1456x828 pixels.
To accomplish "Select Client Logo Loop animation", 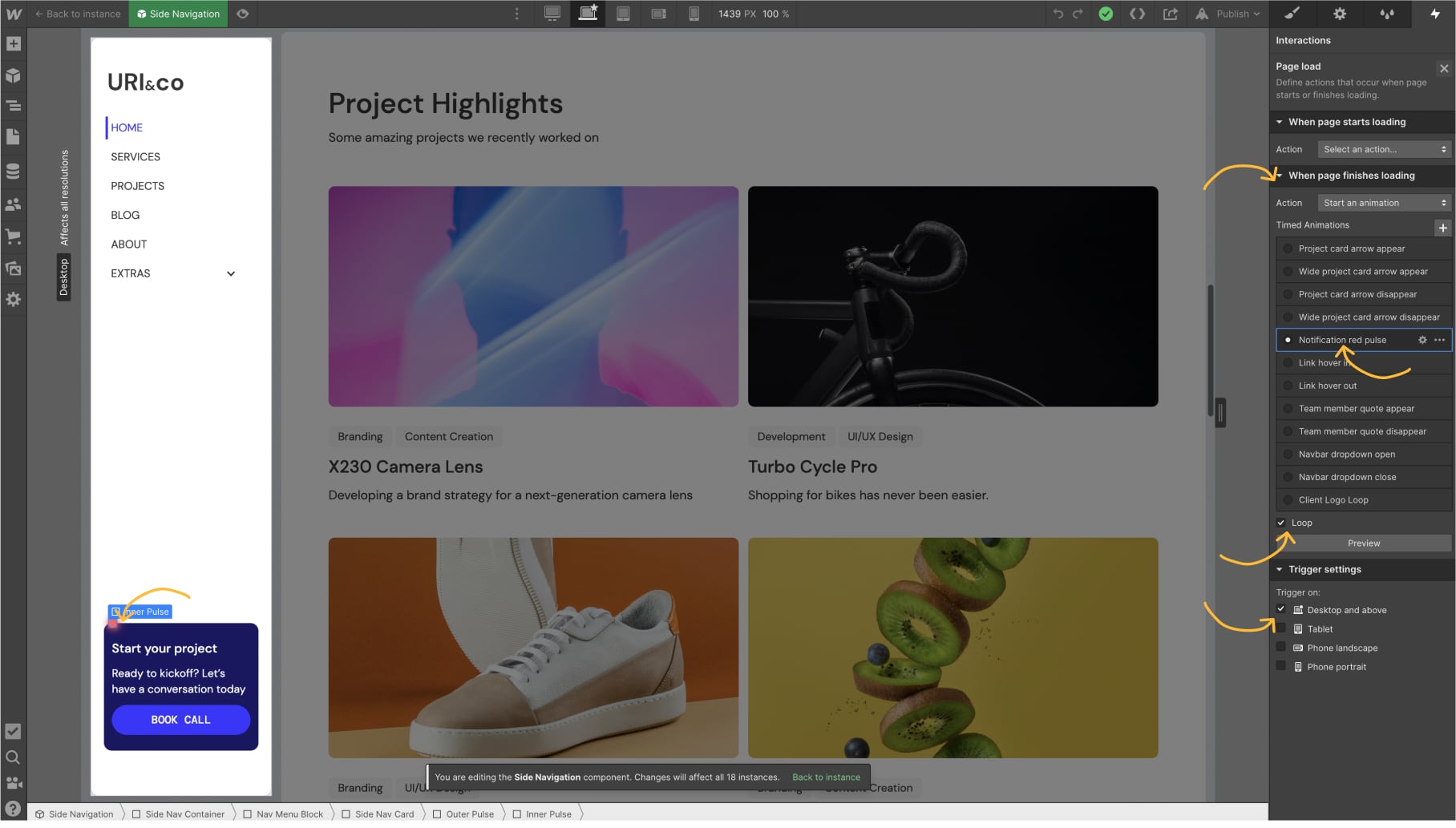I will (1364, 500).
